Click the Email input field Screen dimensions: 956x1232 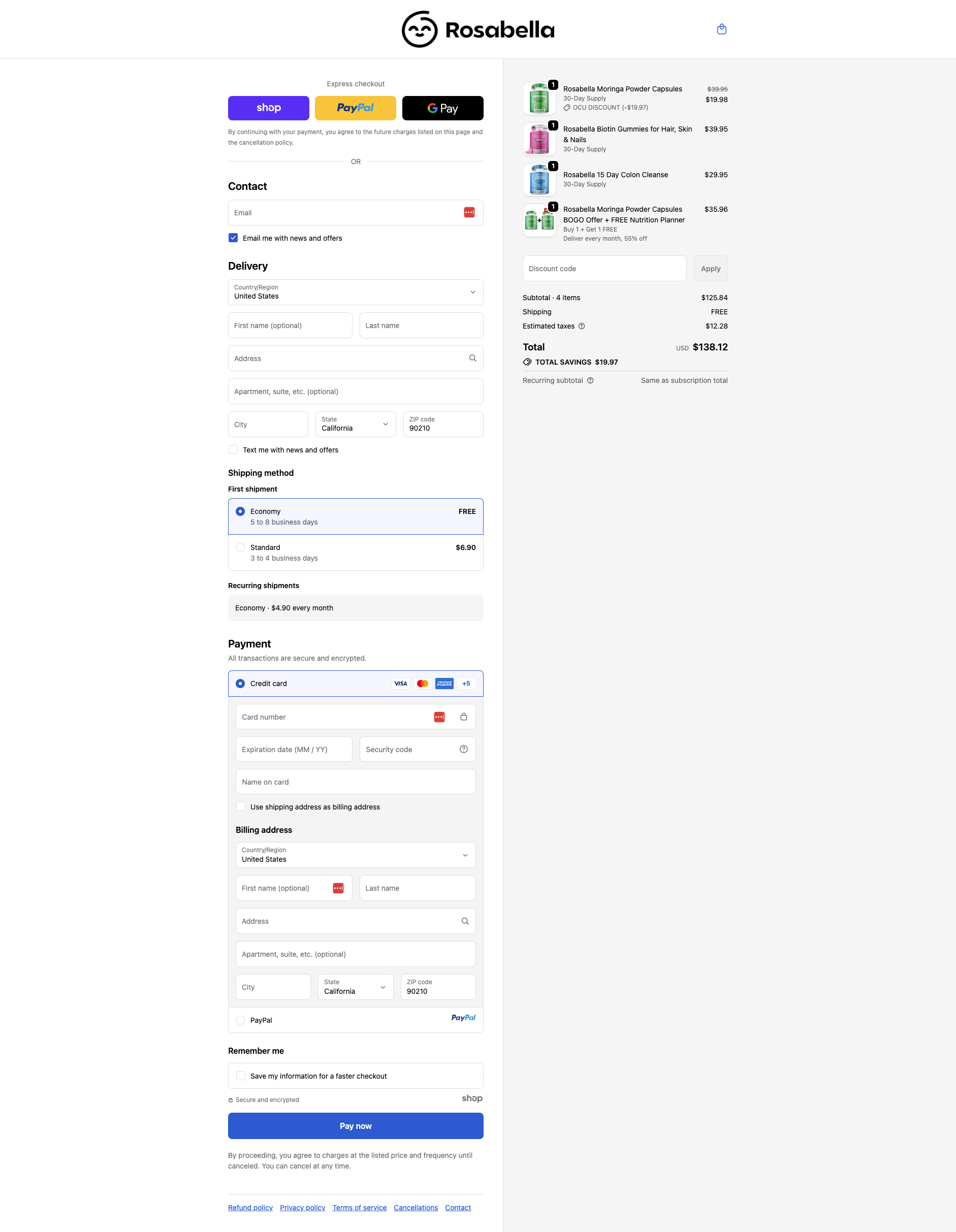(x=356, y=213)
